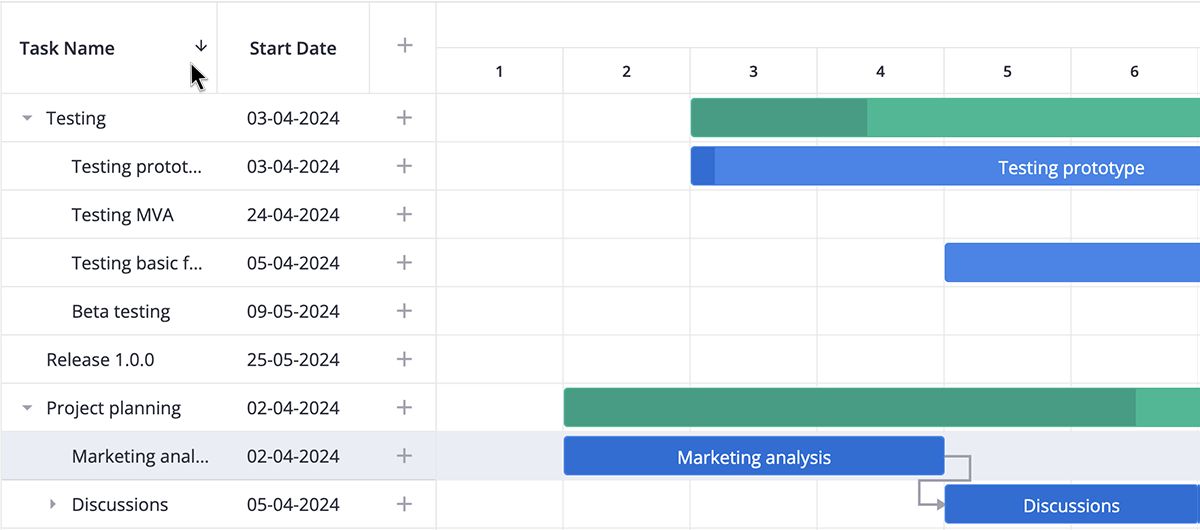Click the day 5 timeline scale cell
This screenshot has width=1200, height=530.
pos(1007,71)
